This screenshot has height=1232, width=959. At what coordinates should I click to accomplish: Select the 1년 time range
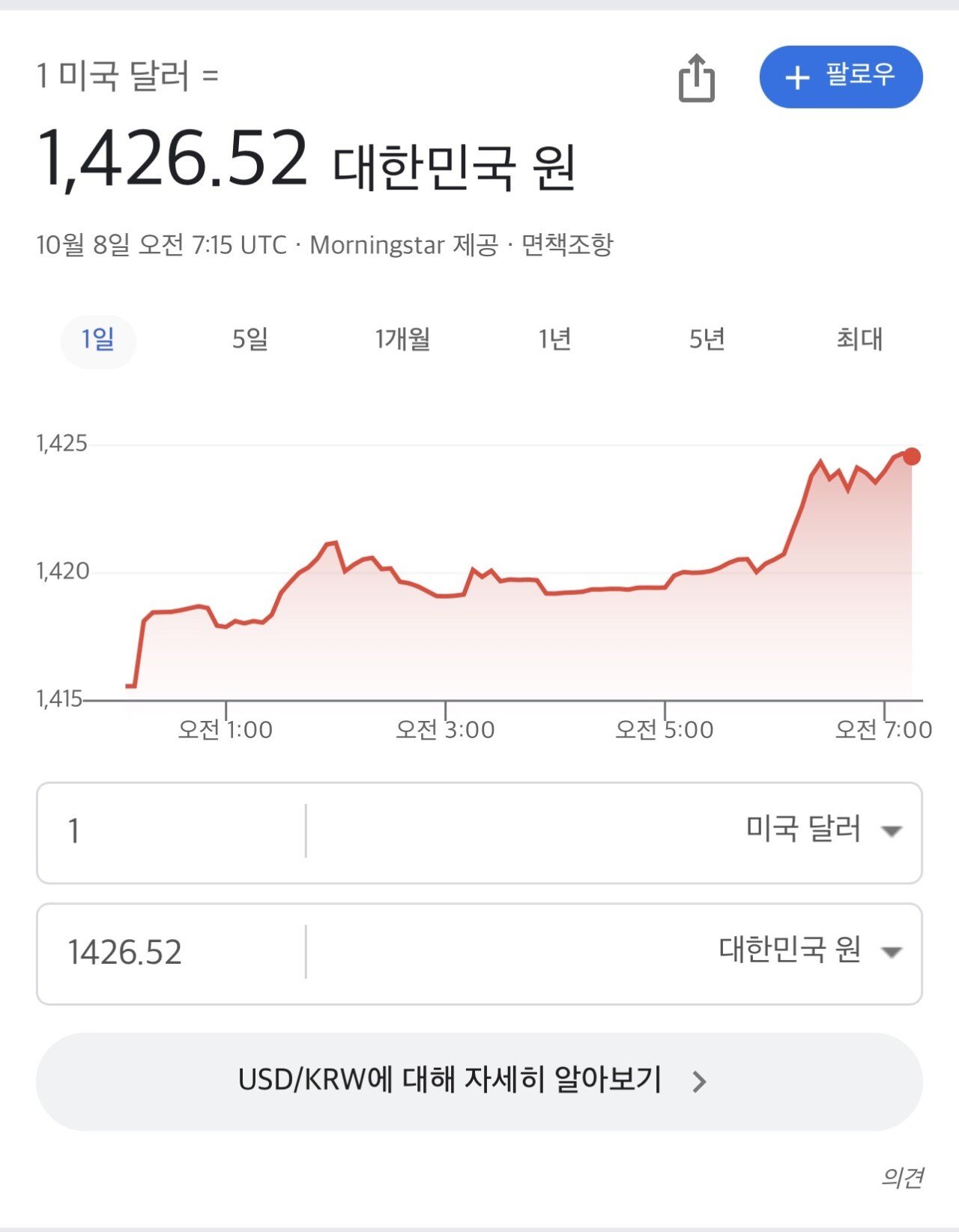coord(555,340)
